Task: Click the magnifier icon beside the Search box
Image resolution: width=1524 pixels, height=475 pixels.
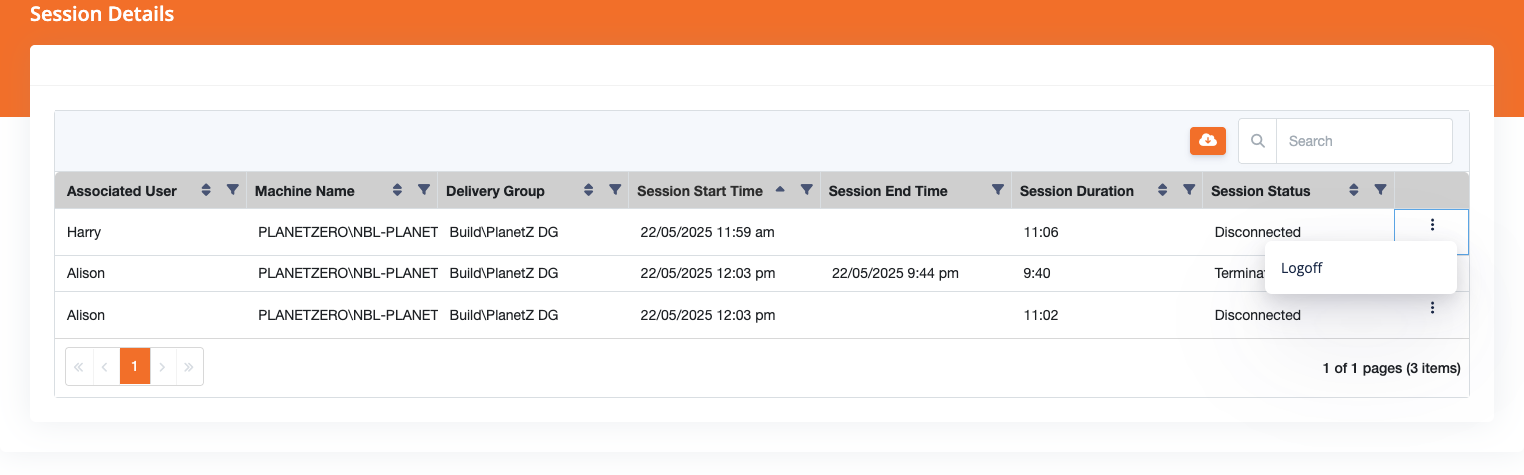Action: [x=1258, y=141]
